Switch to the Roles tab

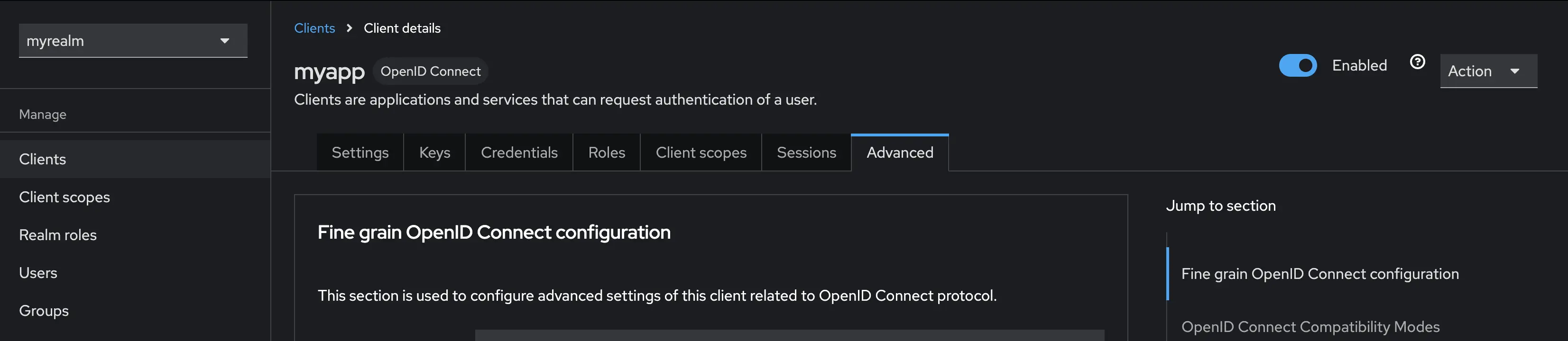click(606, 153)
